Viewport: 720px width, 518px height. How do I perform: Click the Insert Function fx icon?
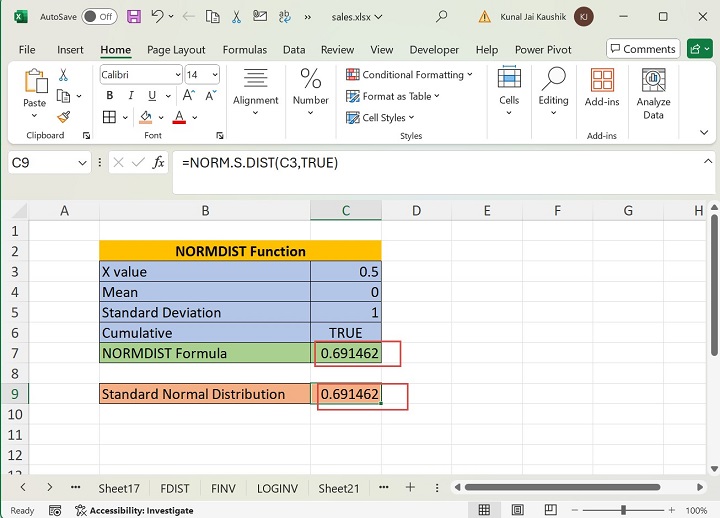[158, 162]
